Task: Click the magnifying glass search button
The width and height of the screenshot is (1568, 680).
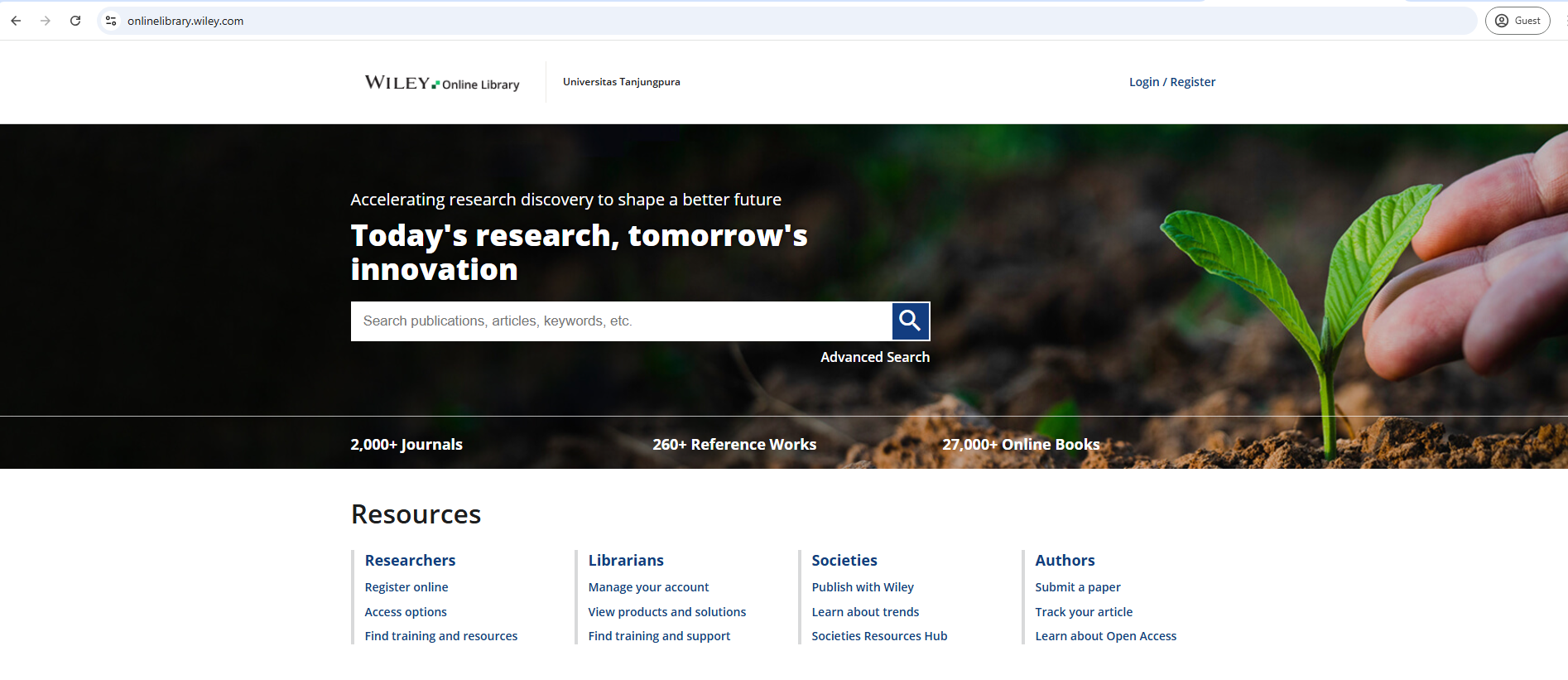Action: (x=910, y=321)
